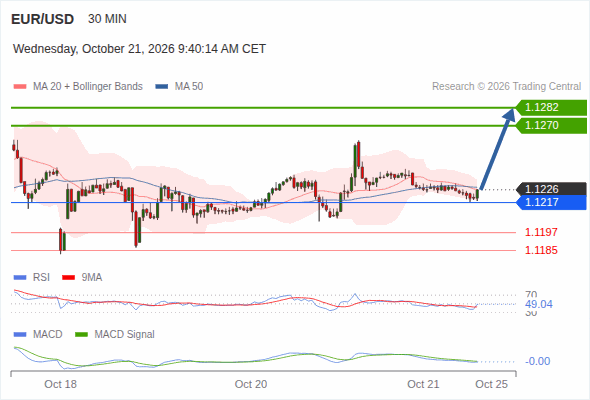Click the Oct 18 date axis label
The height and width of the screenshot is (400, 590).
tap(61, 384)
